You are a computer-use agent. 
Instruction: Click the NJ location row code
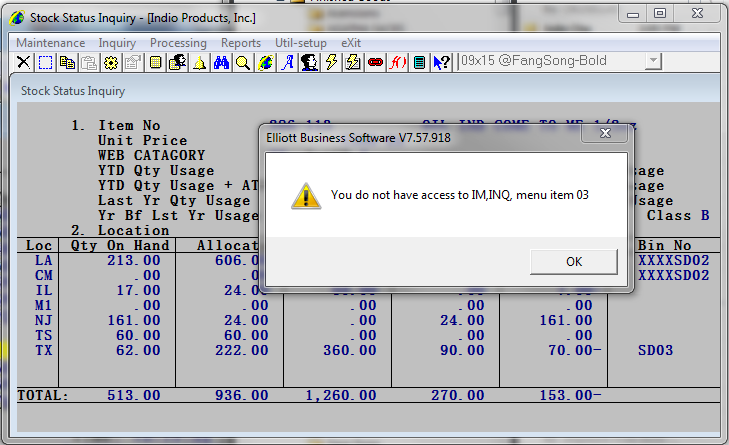click(44, 320)
